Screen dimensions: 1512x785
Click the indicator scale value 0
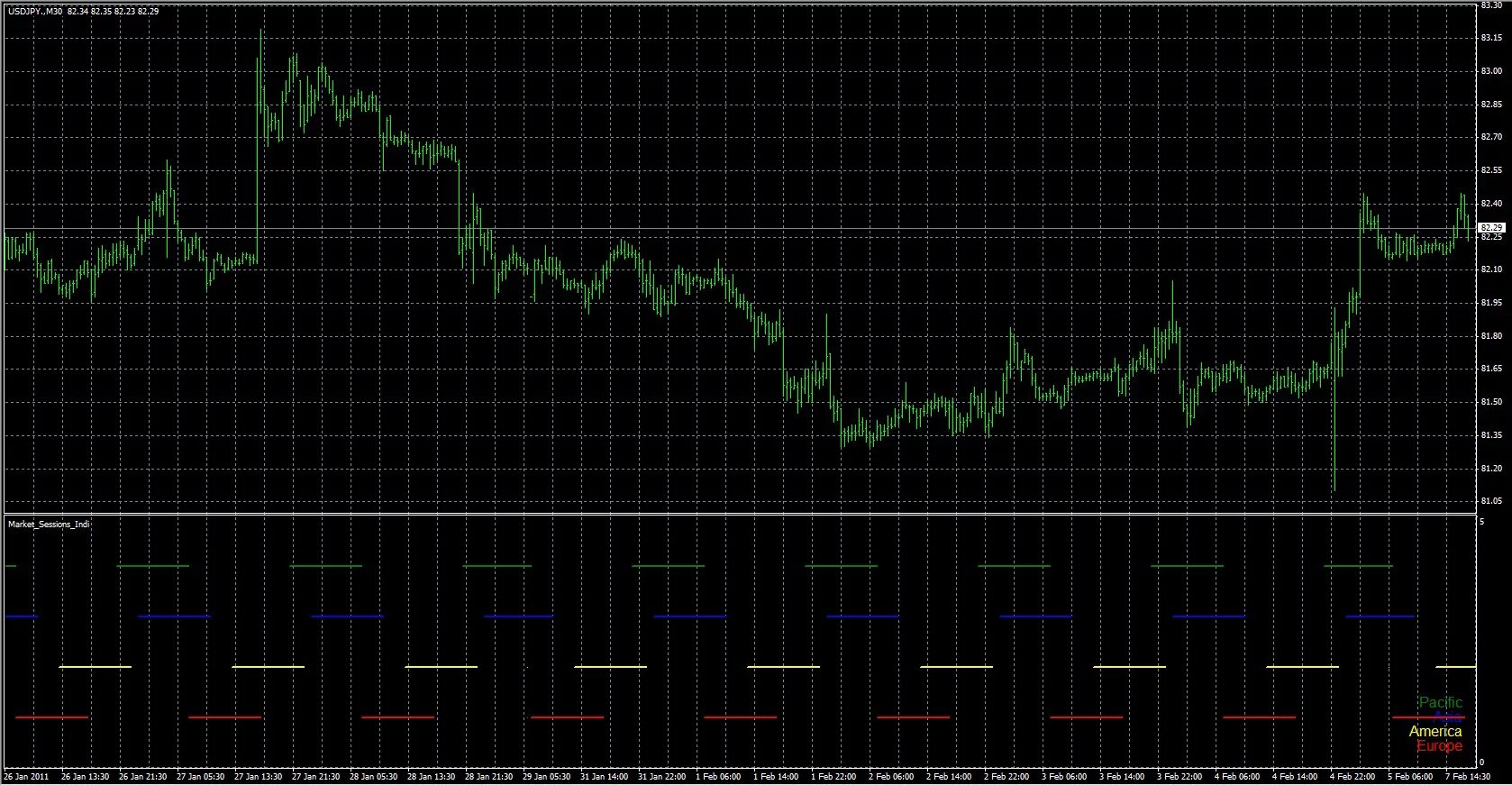point(1482,763)
